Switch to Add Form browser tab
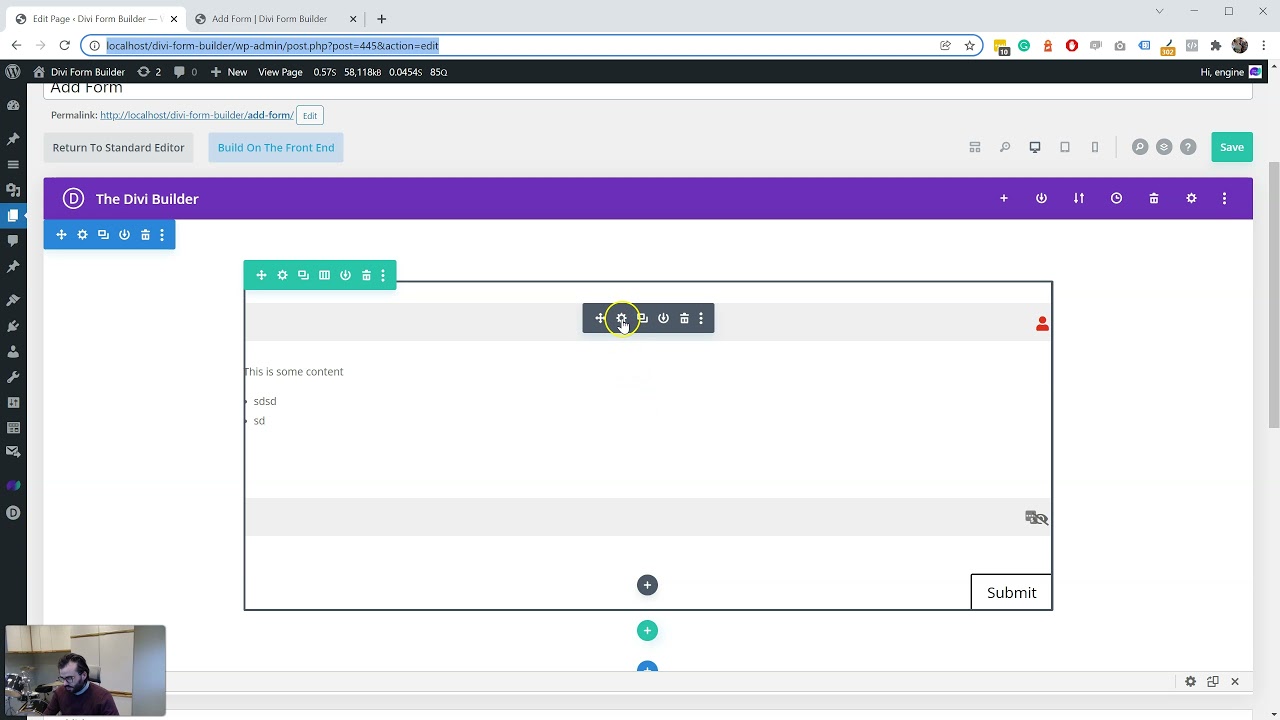Viewport: 1280px width, 720px height. pyautogui.click(x=269, y=18)
